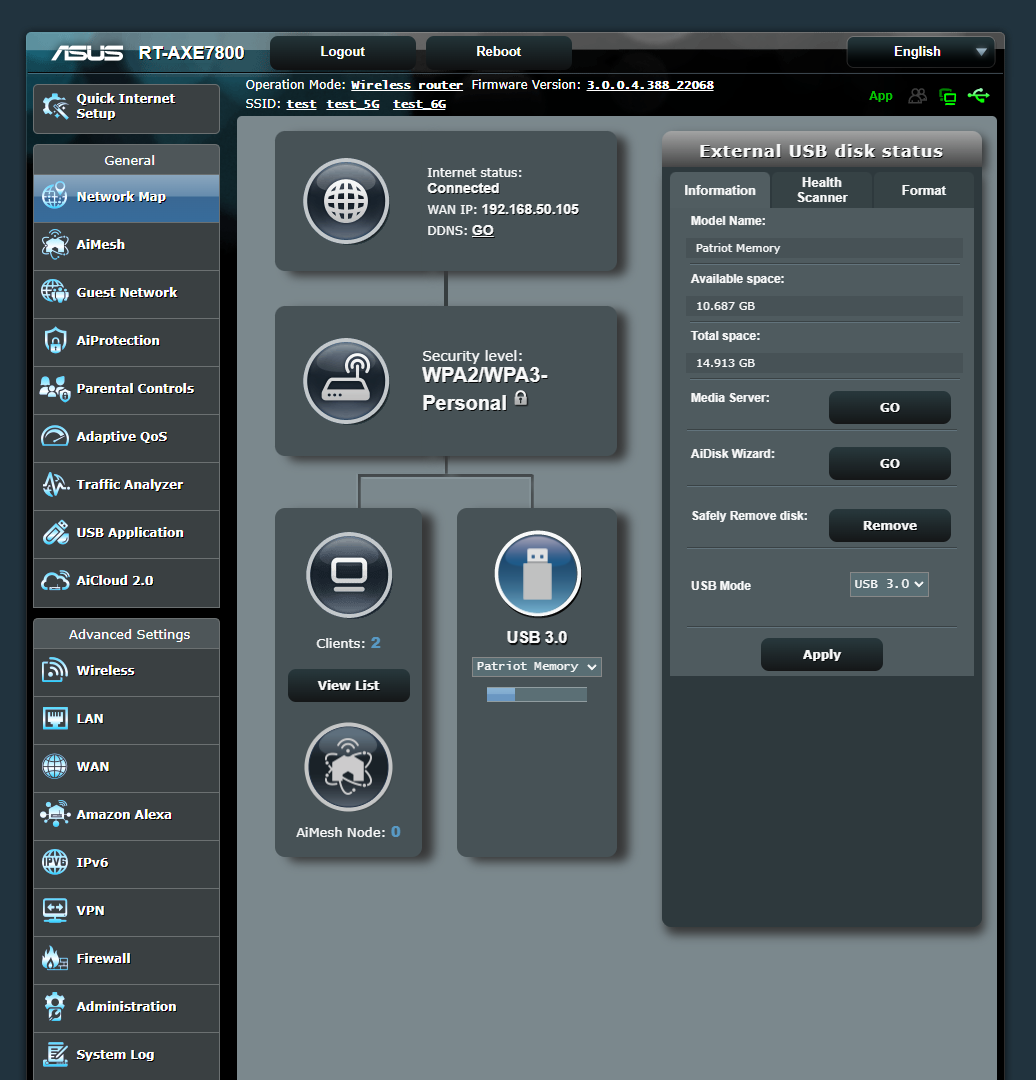Click the Wireless settings icon
This screenshot has height=1080, width=1036.
pos(55,670)
